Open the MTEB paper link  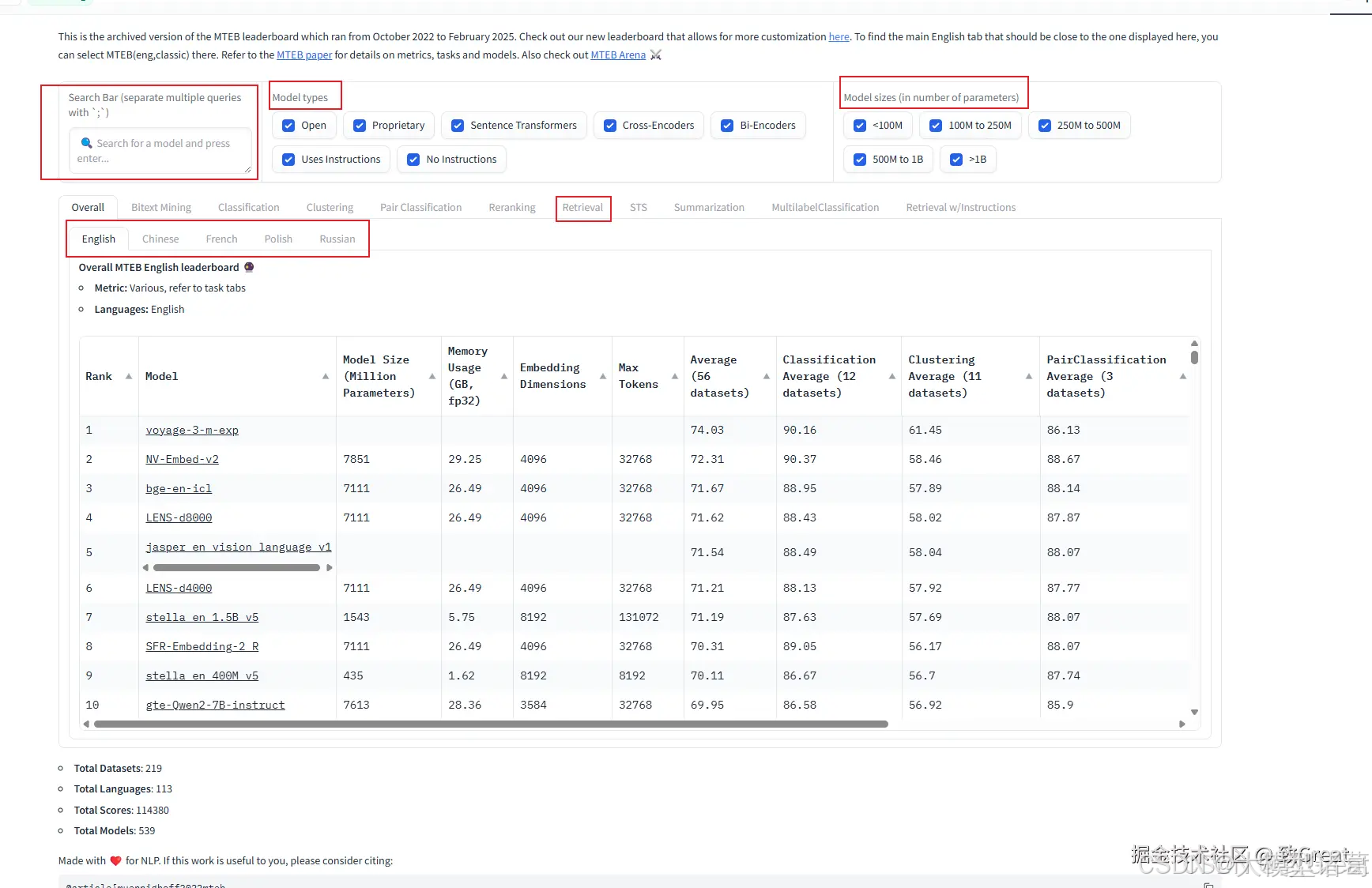point(304,55)
